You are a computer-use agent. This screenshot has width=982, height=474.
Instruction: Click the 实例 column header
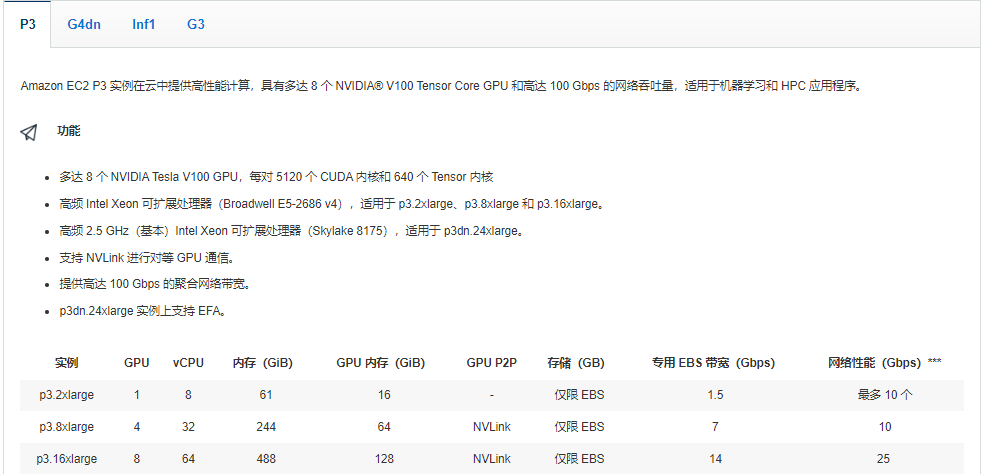pyautogui.click(x=66, y=363)
